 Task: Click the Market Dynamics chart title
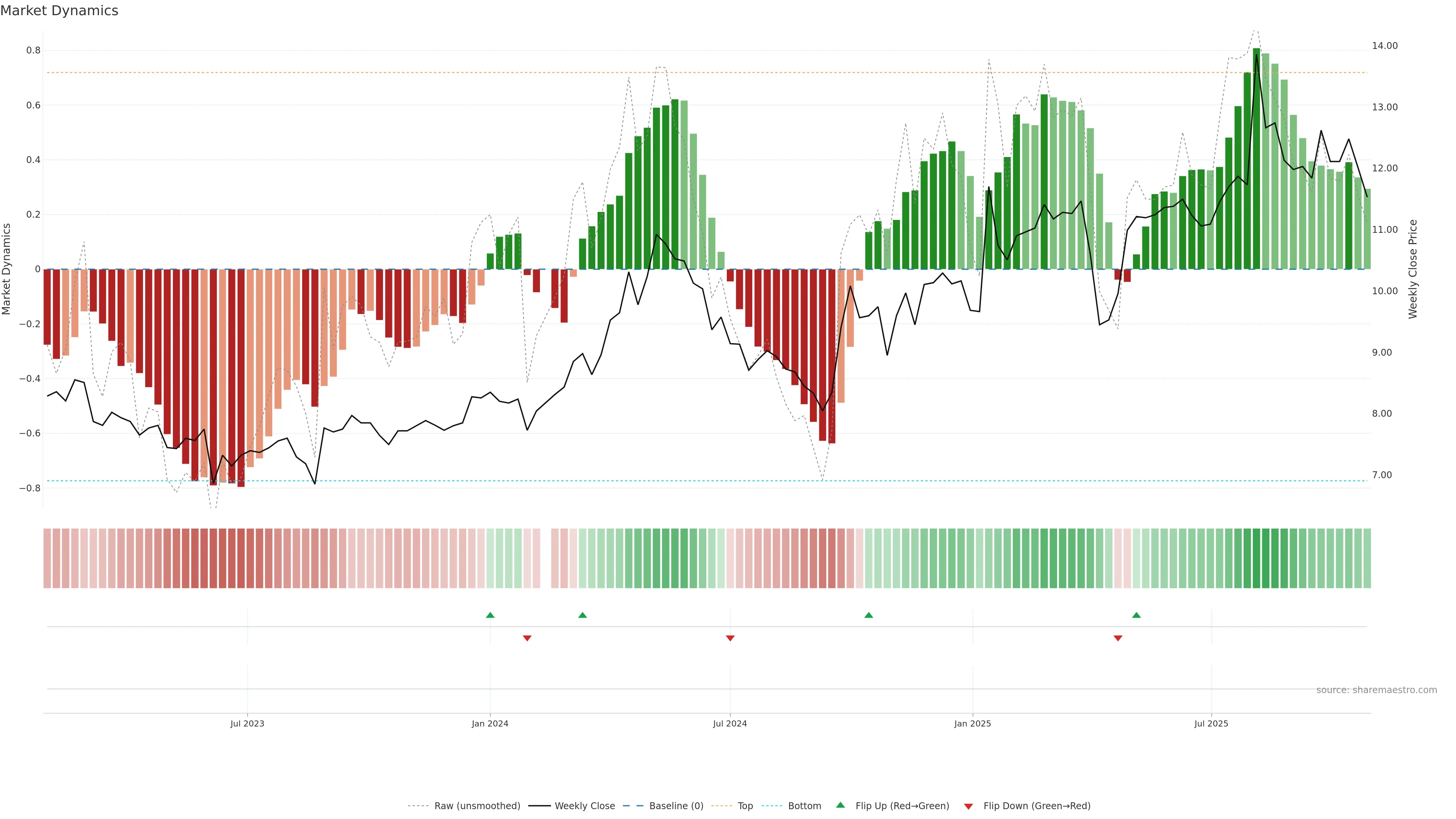[60, 11]
